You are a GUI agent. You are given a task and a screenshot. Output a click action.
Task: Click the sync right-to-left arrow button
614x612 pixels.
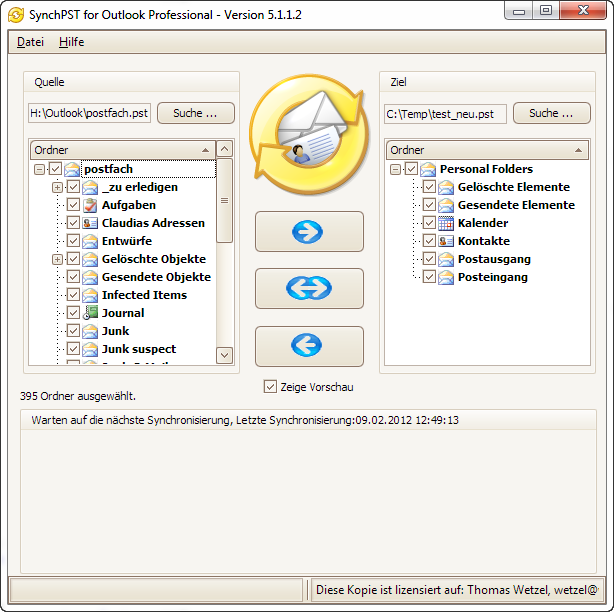pos(309,346)
